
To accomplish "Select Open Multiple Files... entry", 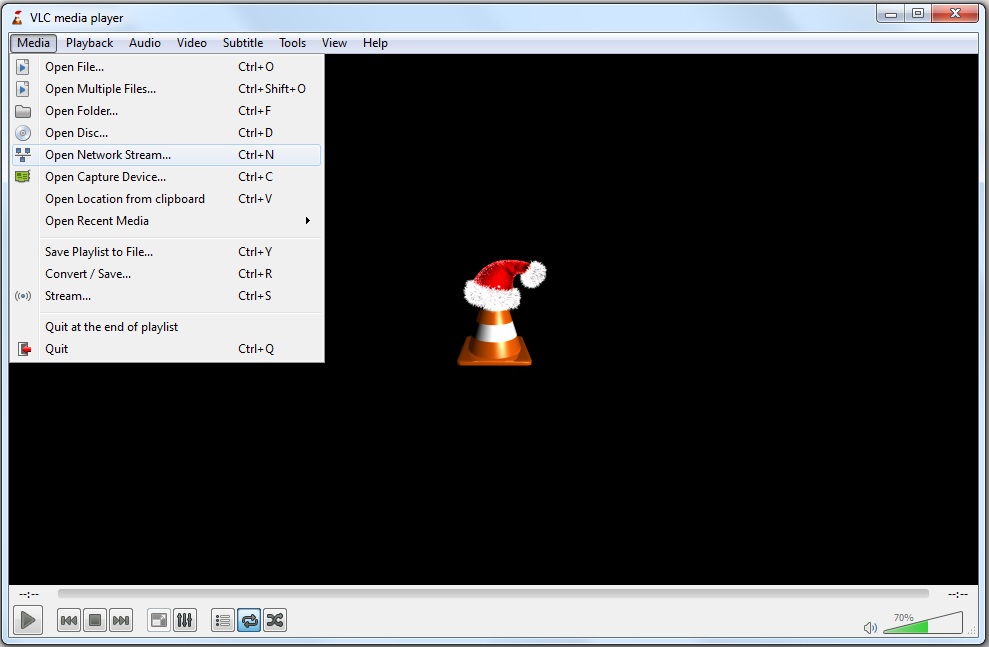I will pyautogui.click(x=167, y=89).
